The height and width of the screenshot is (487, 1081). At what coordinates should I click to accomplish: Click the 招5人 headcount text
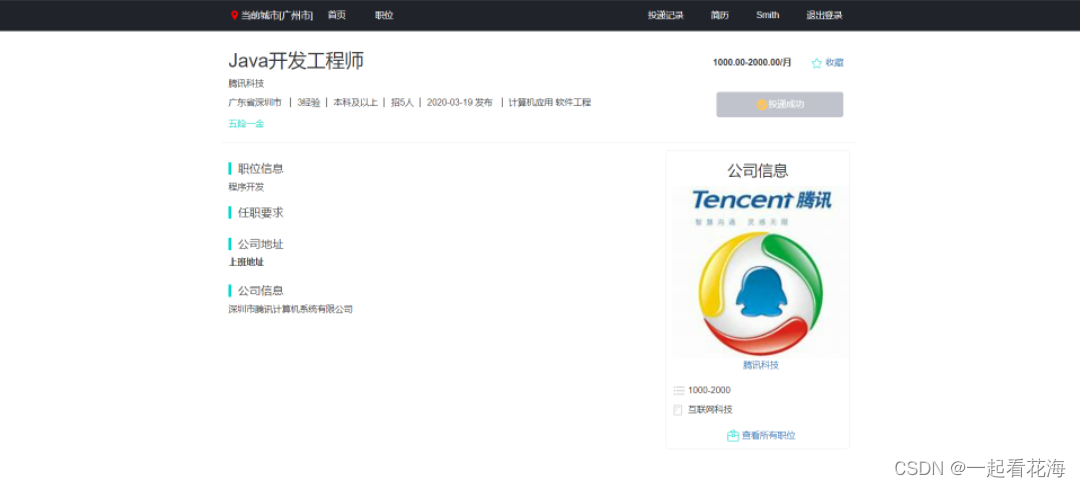(402, 103)
